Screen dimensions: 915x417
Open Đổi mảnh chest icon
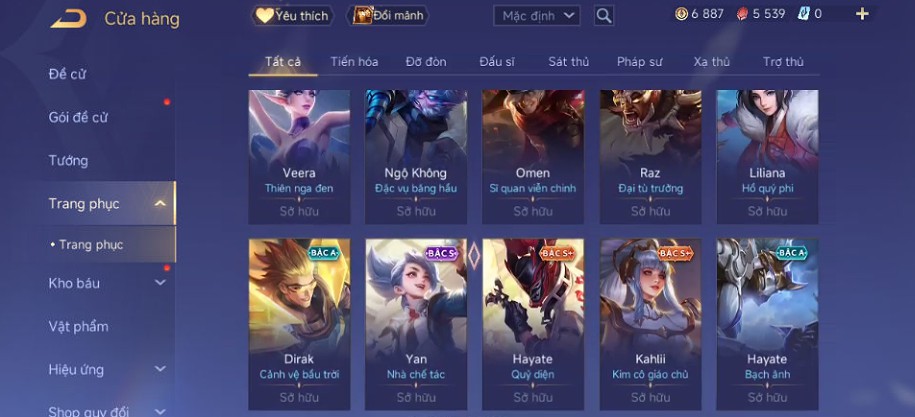coord(362,16)
